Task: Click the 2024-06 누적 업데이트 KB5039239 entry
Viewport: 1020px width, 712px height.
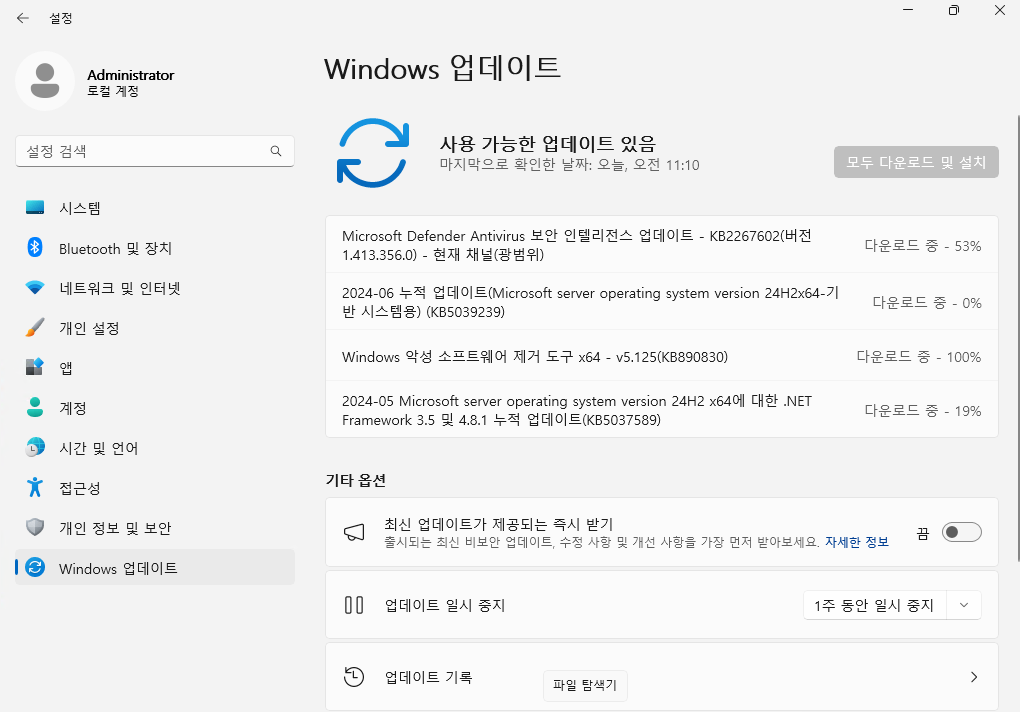Action: [x=662, y=302]
